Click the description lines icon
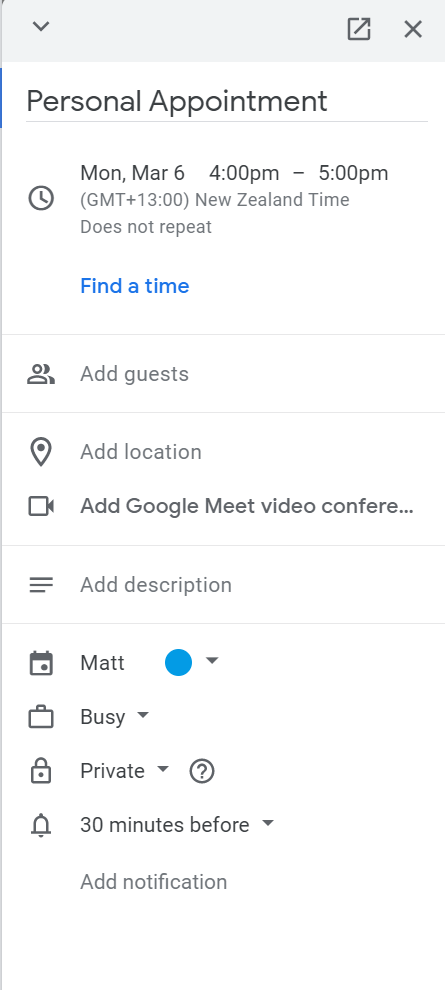This screenshot has width=445, height=990. [41, 585]
